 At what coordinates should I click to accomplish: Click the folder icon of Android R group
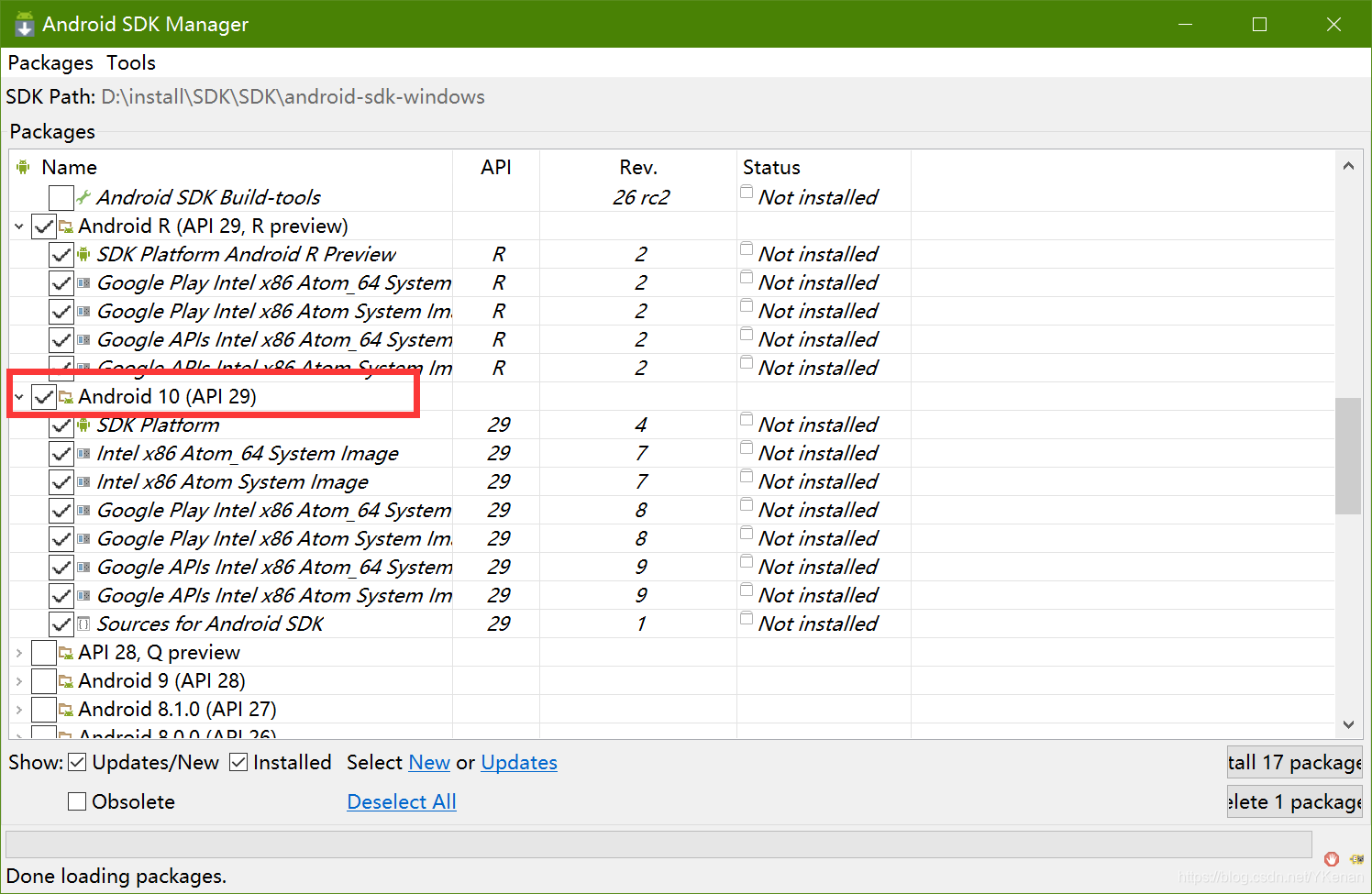[x=66, y=226]
